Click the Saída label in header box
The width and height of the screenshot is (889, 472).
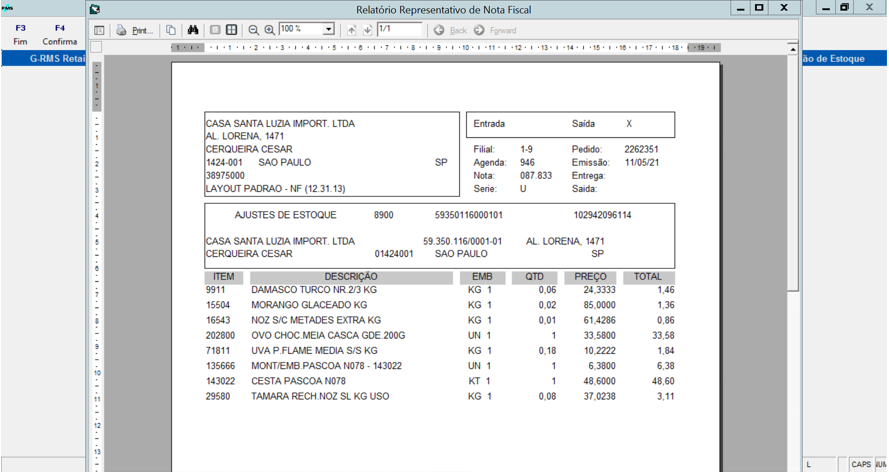coord(583,124)
